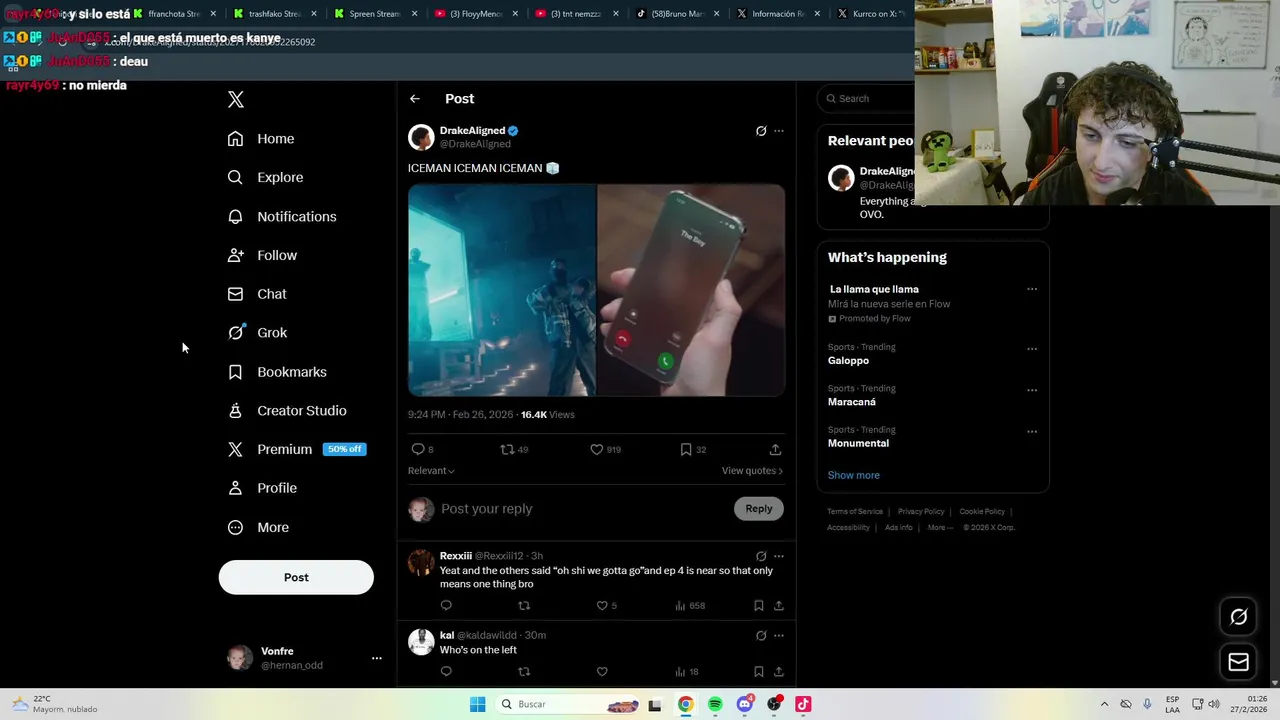Like Rexxiii comment with 5 likes
This screenshot has height=720, width=1280.
pyautogui.click(x=607, y=606)
